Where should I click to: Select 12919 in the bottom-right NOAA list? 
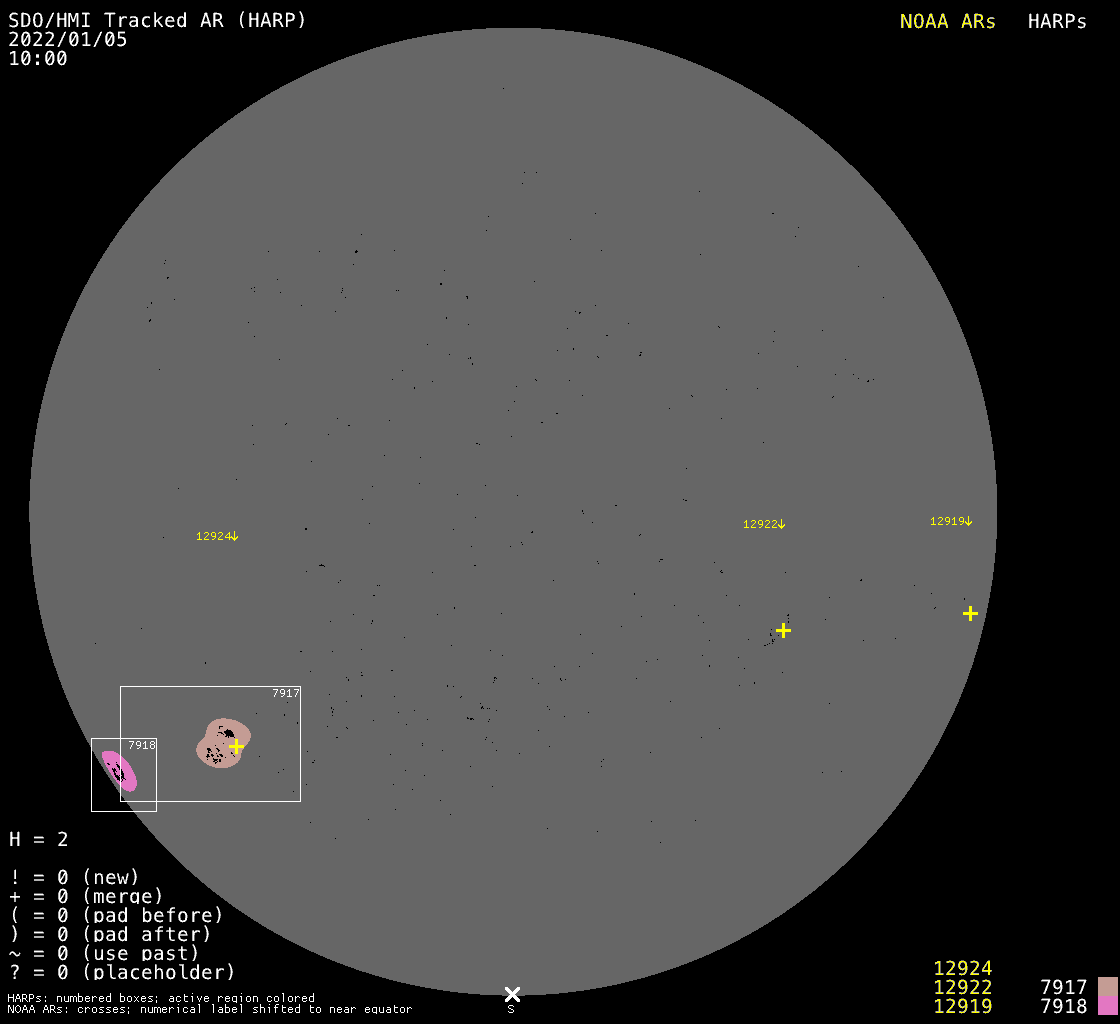(x=962, y=1006)
